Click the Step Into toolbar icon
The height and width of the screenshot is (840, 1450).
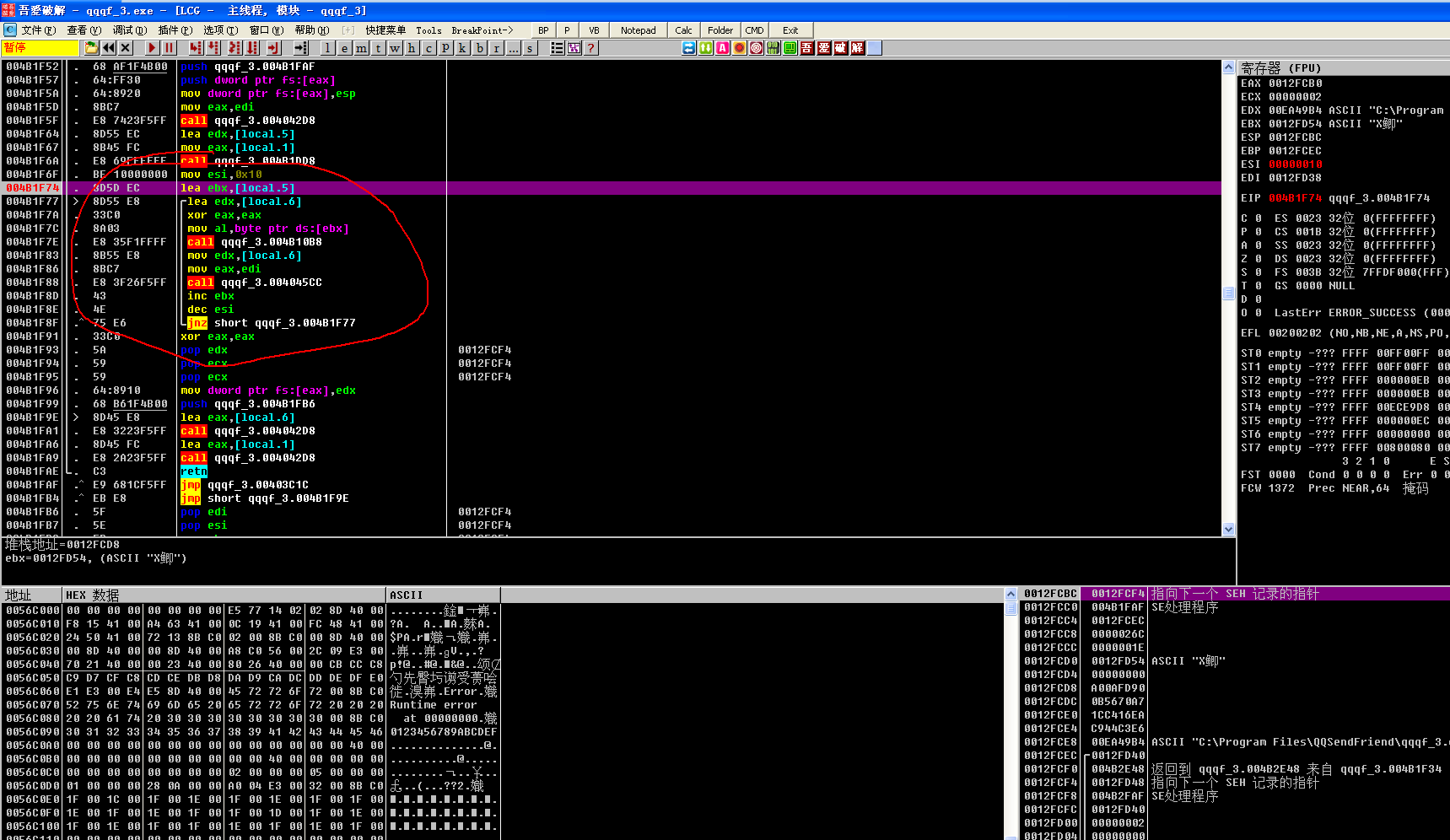pos(196,48)
